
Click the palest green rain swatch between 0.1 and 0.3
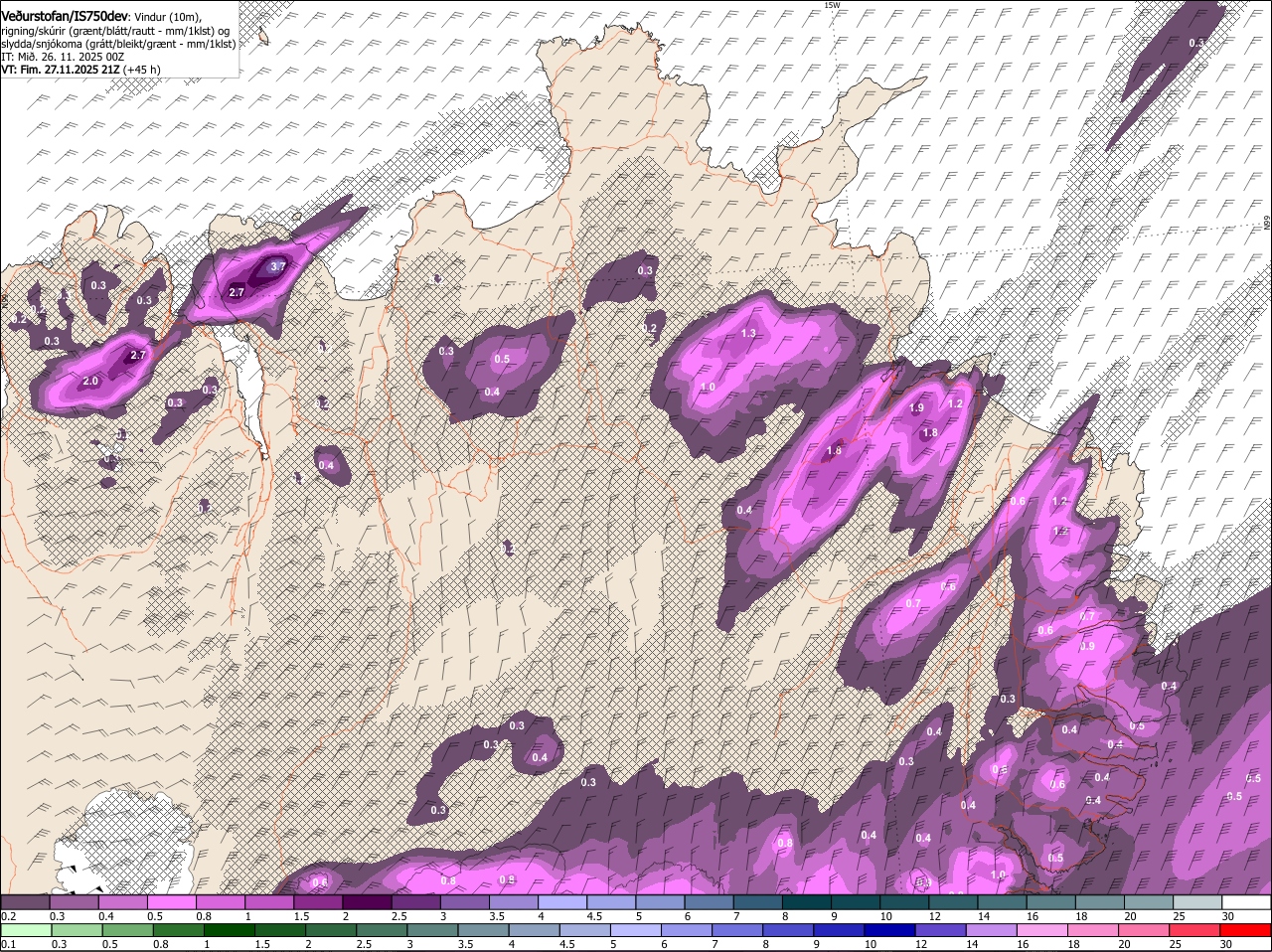pyautogui.click(x=25, y=930)
